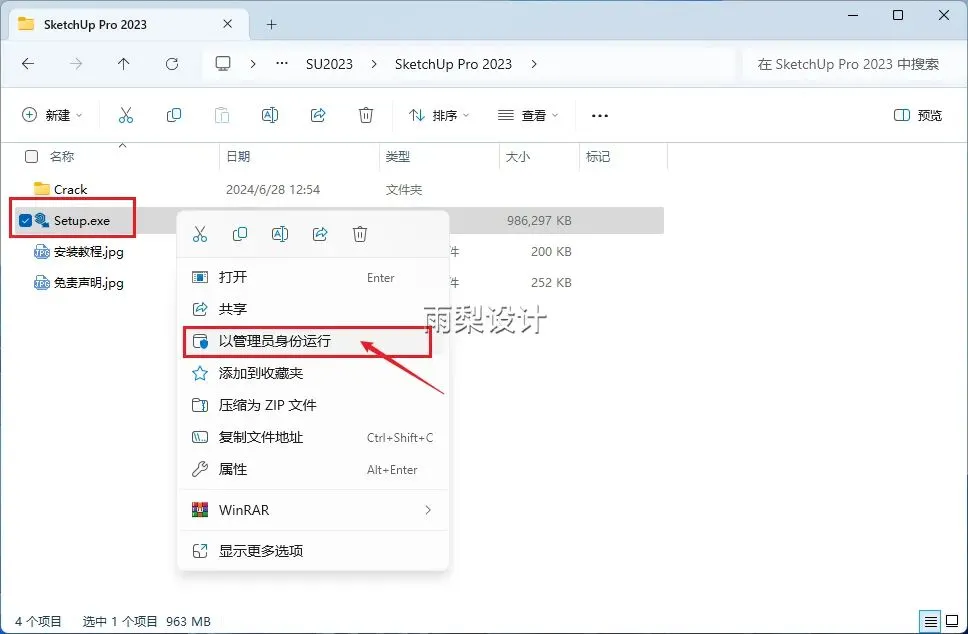968x634 pixels.
Task: Go up one folder level
Action: [x=123, y=64]
